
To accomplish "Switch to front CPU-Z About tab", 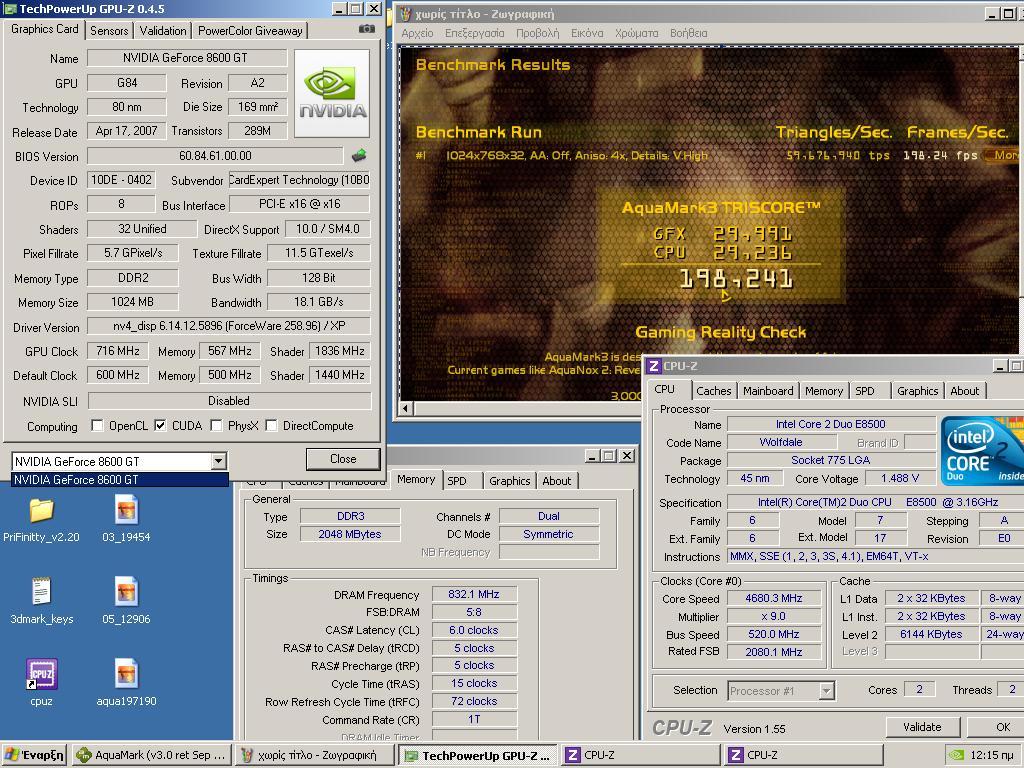I will coord(965,391).
